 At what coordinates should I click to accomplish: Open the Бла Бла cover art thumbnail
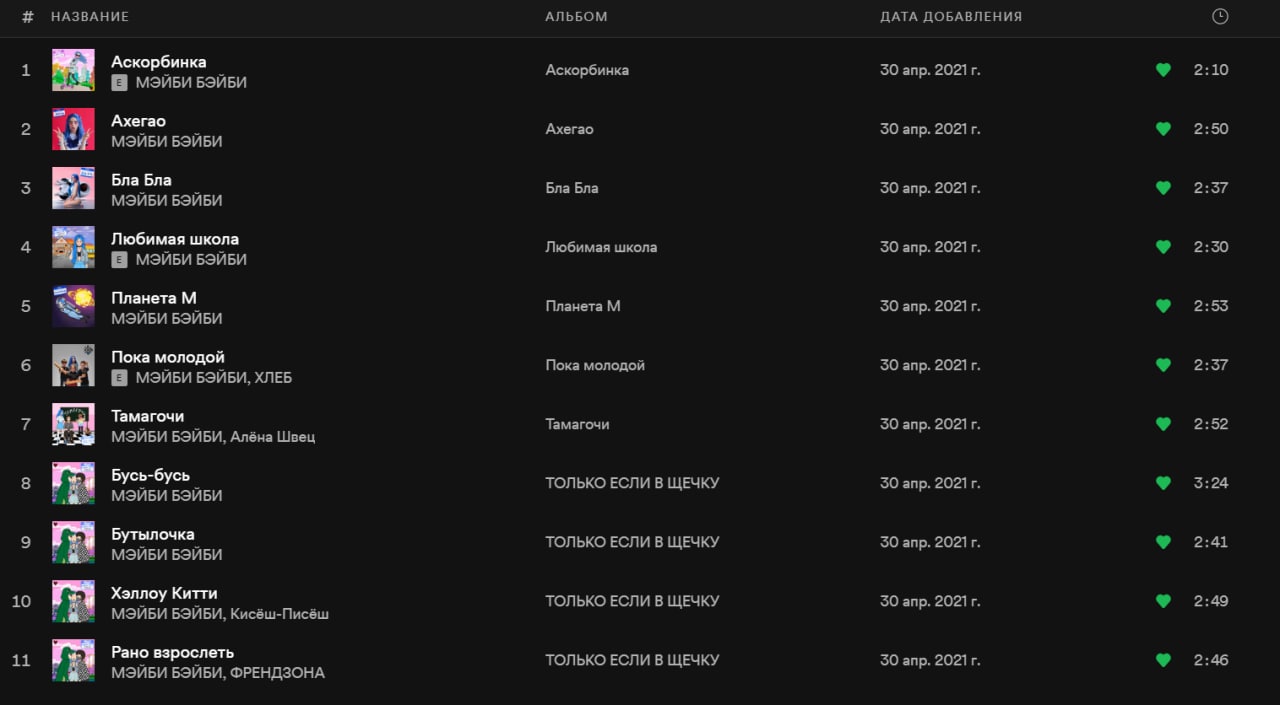tap(73, 188)
